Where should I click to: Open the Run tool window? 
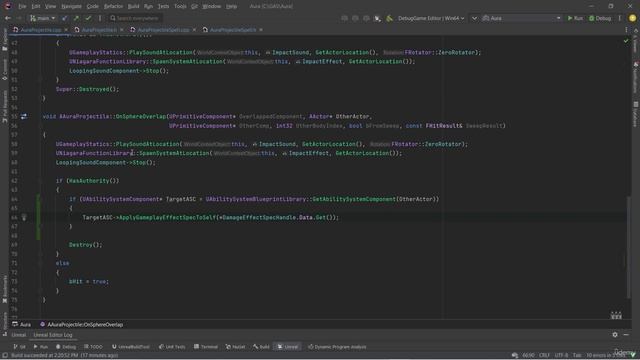coord(40,347)
